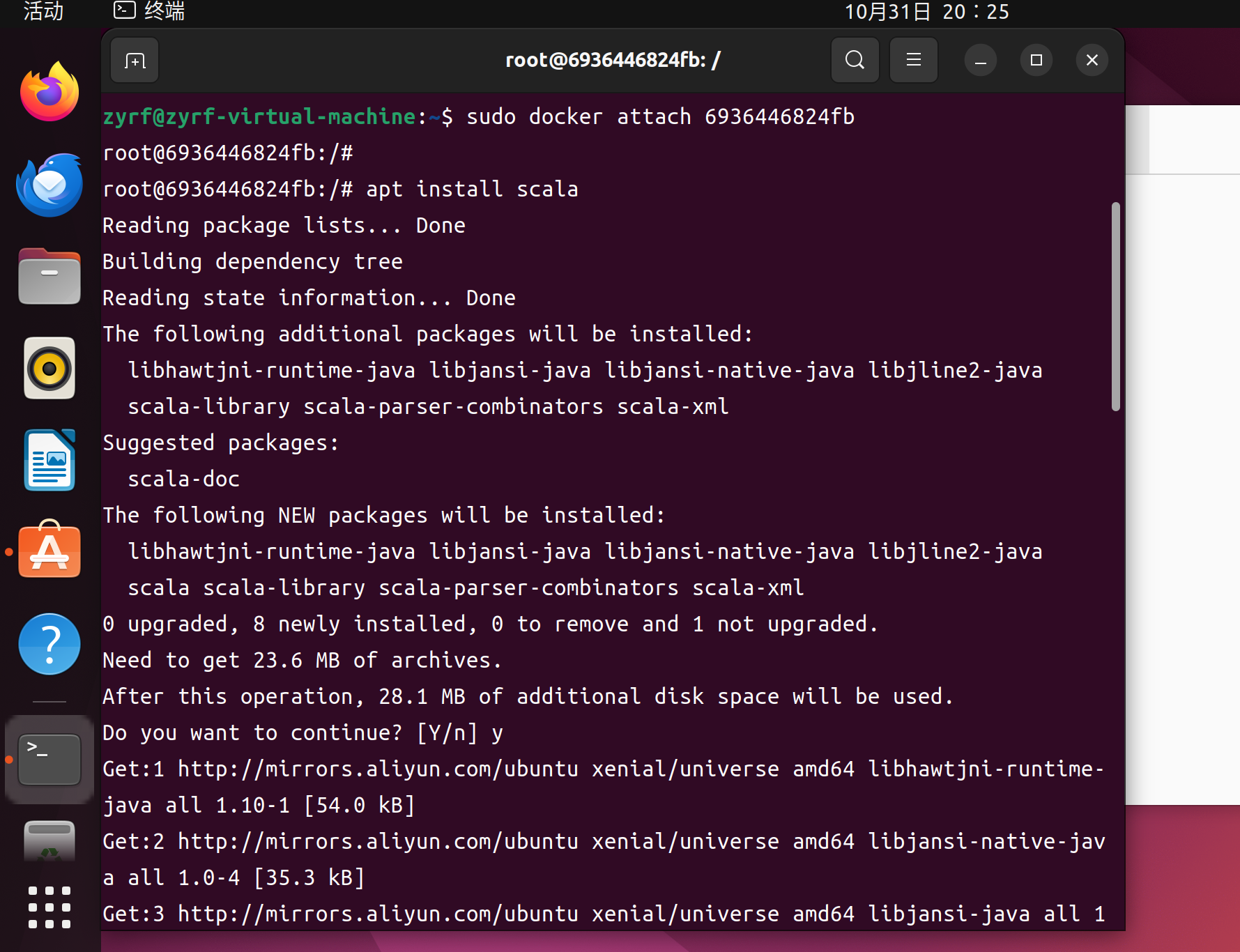Show the applications grid

click(49, 907)
